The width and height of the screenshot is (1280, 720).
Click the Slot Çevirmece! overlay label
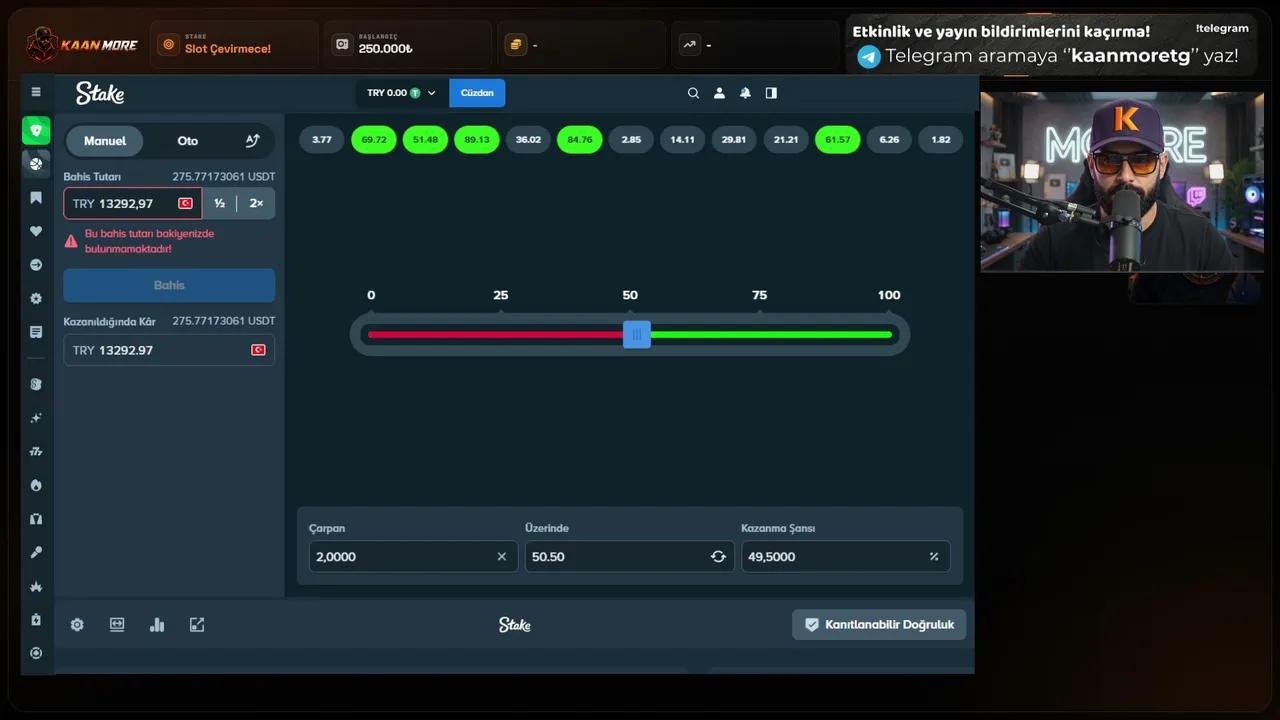pos(228,49)
